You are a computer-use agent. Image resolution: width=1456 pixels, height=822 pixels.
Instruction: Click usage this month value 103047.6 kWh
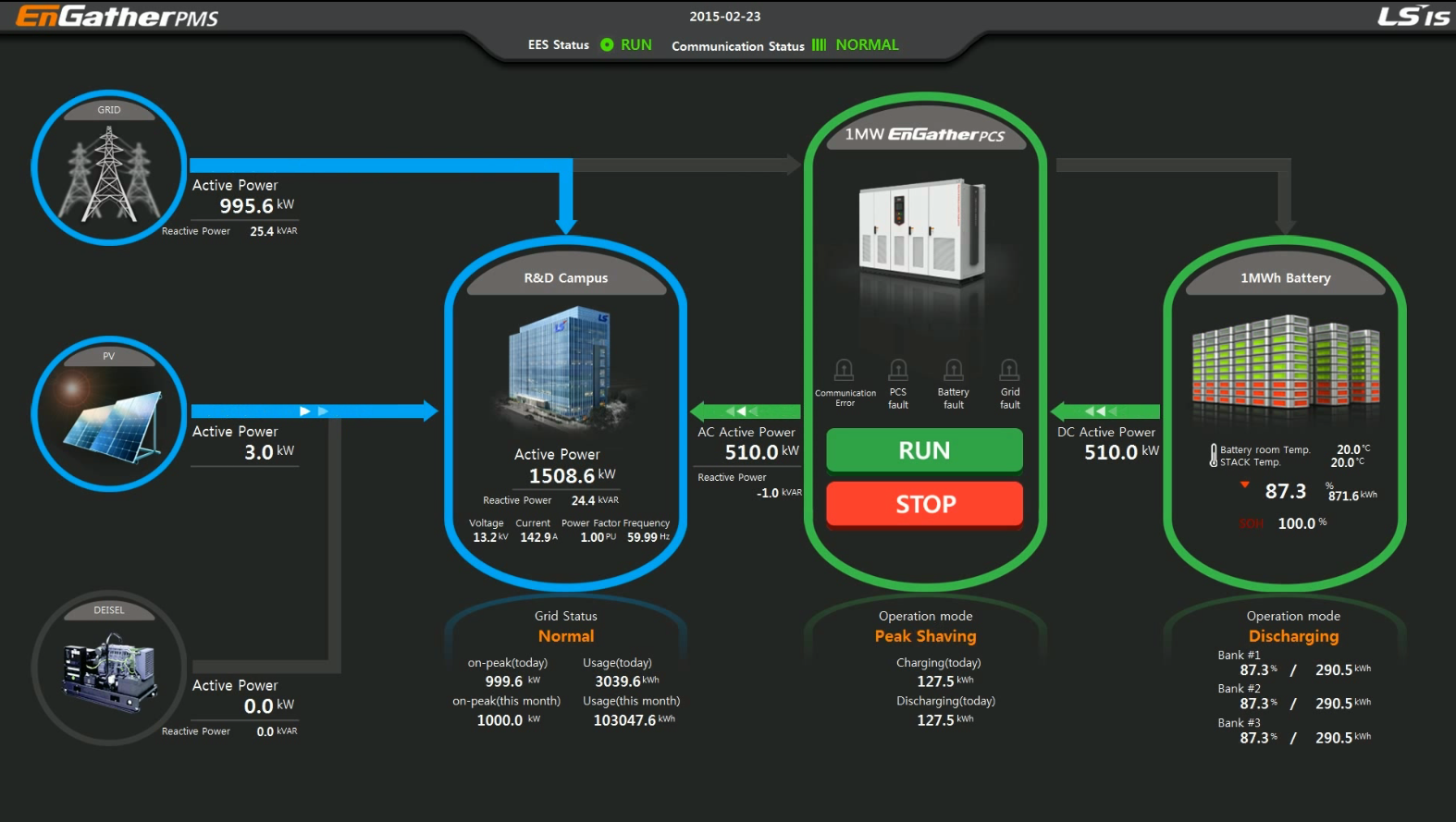click(x=635, y=720)
